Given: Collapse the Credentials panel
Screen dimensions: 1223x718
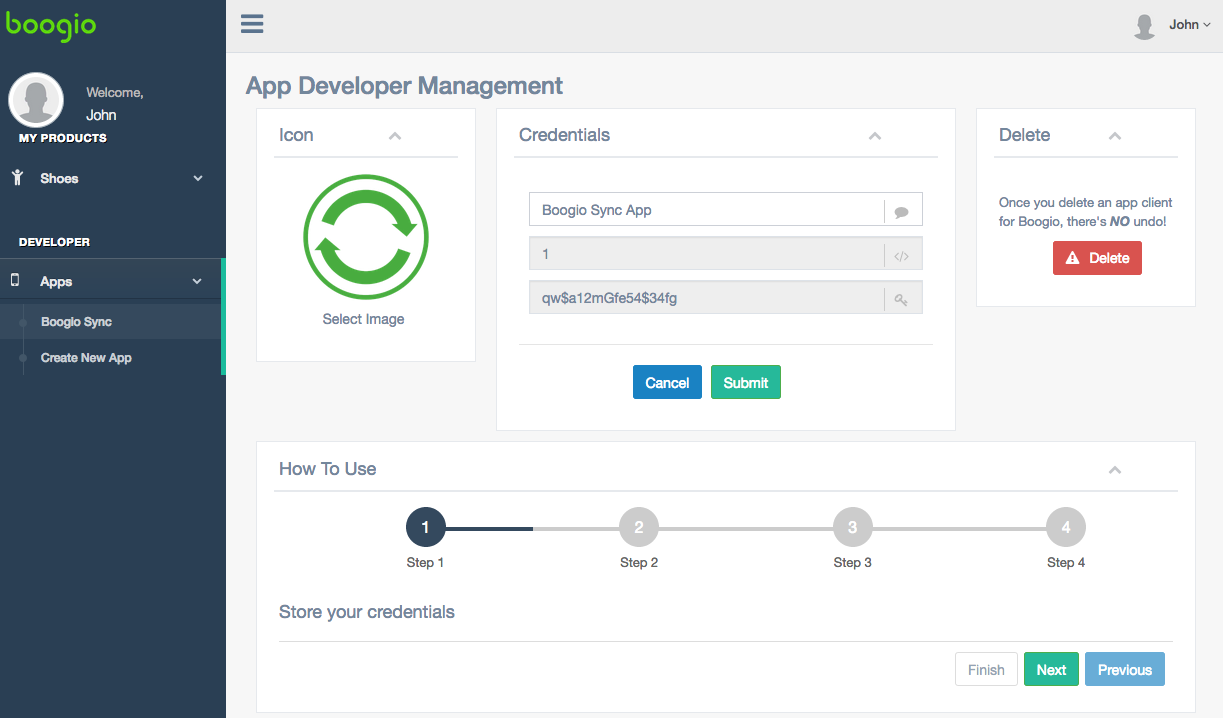Looking at the screenshot, I should [x=875, y=136].
